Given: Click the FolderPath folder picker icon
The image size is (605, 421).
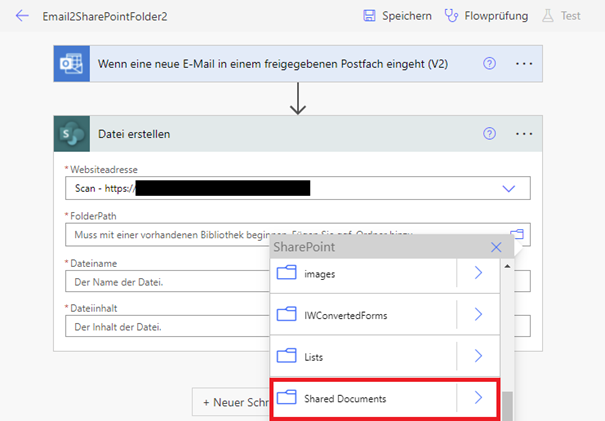Looking at the screenshot, I should 516,235.
